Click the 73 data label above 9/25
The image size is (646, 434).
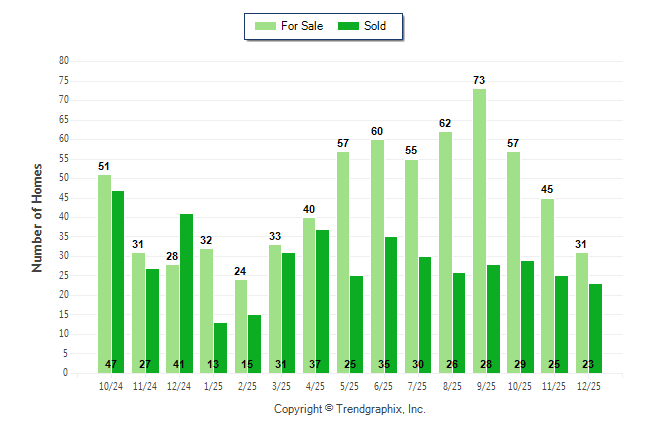click(x=480, y=80)
